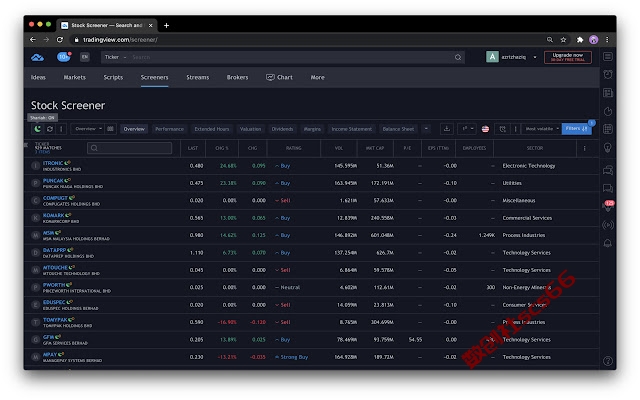640x400 pixels.
Task: Click the TradingView cloud logo
Action: 38,58
